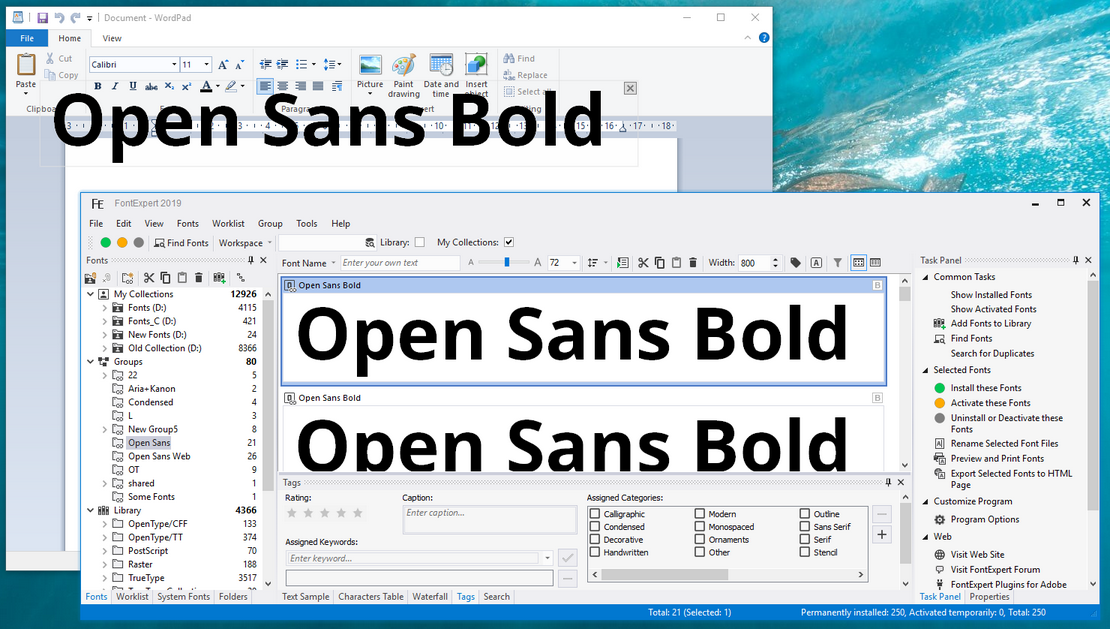
Task: Check the Decorative category checkbox
Action: 595,539
